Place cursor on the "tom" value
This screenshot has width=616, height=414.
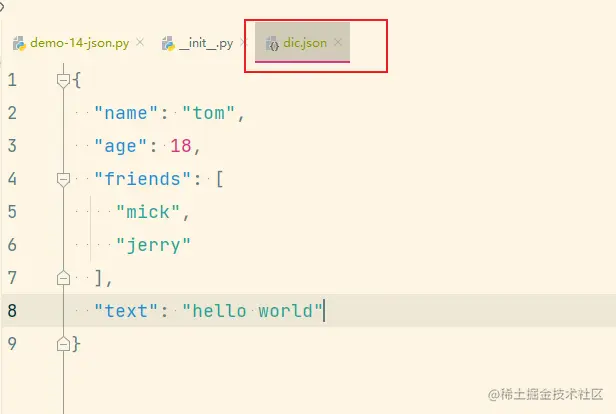click(209, 113)
